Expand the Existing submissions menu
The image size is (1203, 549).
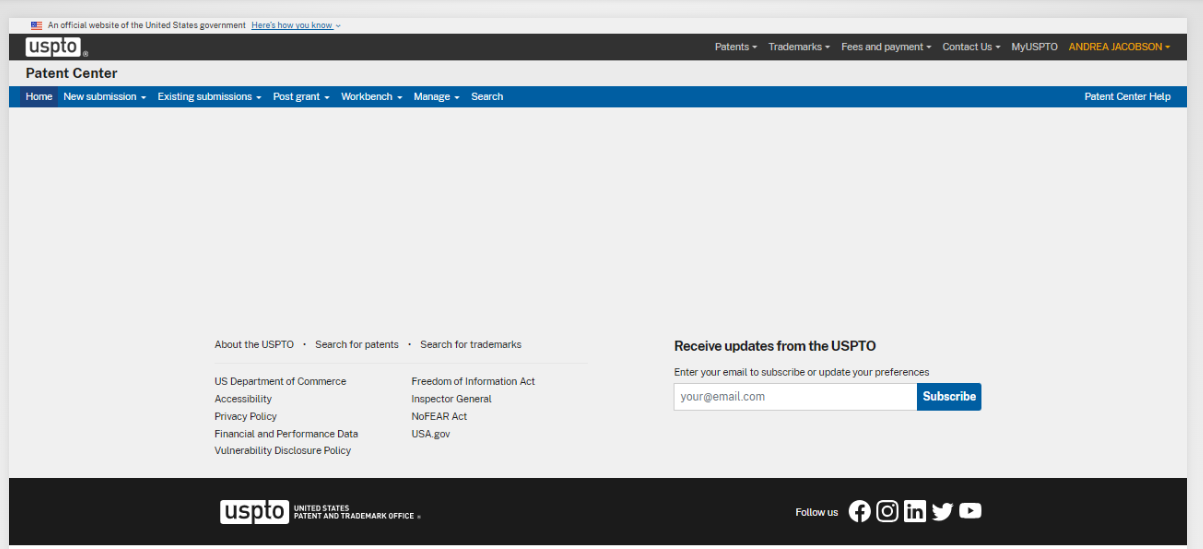pos(210,97)
